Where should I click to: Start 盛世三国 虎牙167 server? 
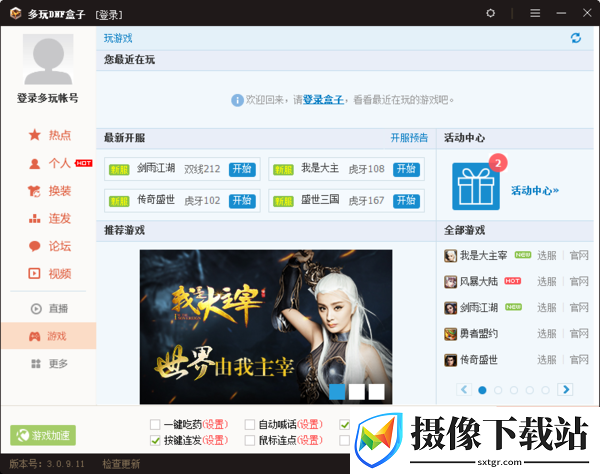click(406, 201)
